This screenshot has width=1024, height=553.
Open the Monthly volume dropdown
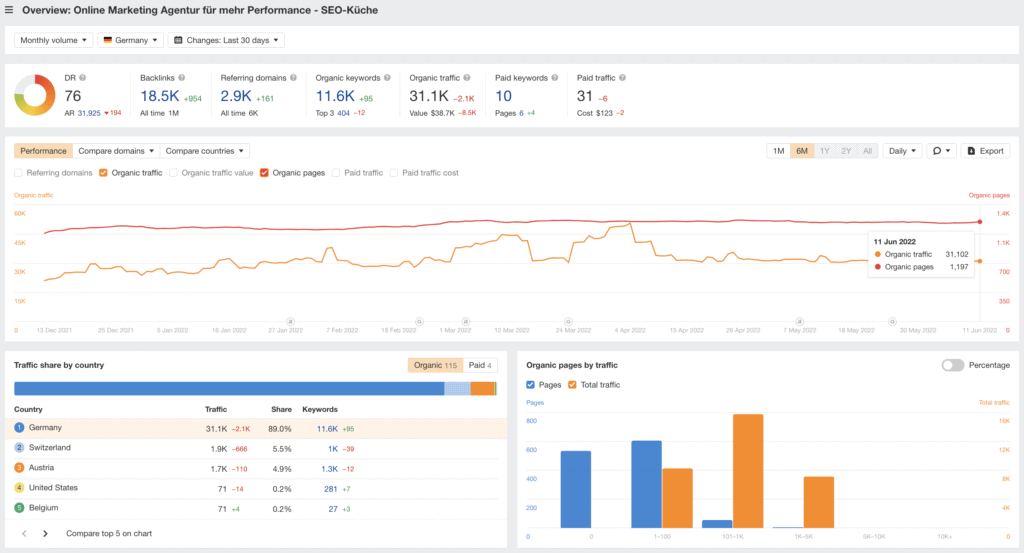point(54,40)
